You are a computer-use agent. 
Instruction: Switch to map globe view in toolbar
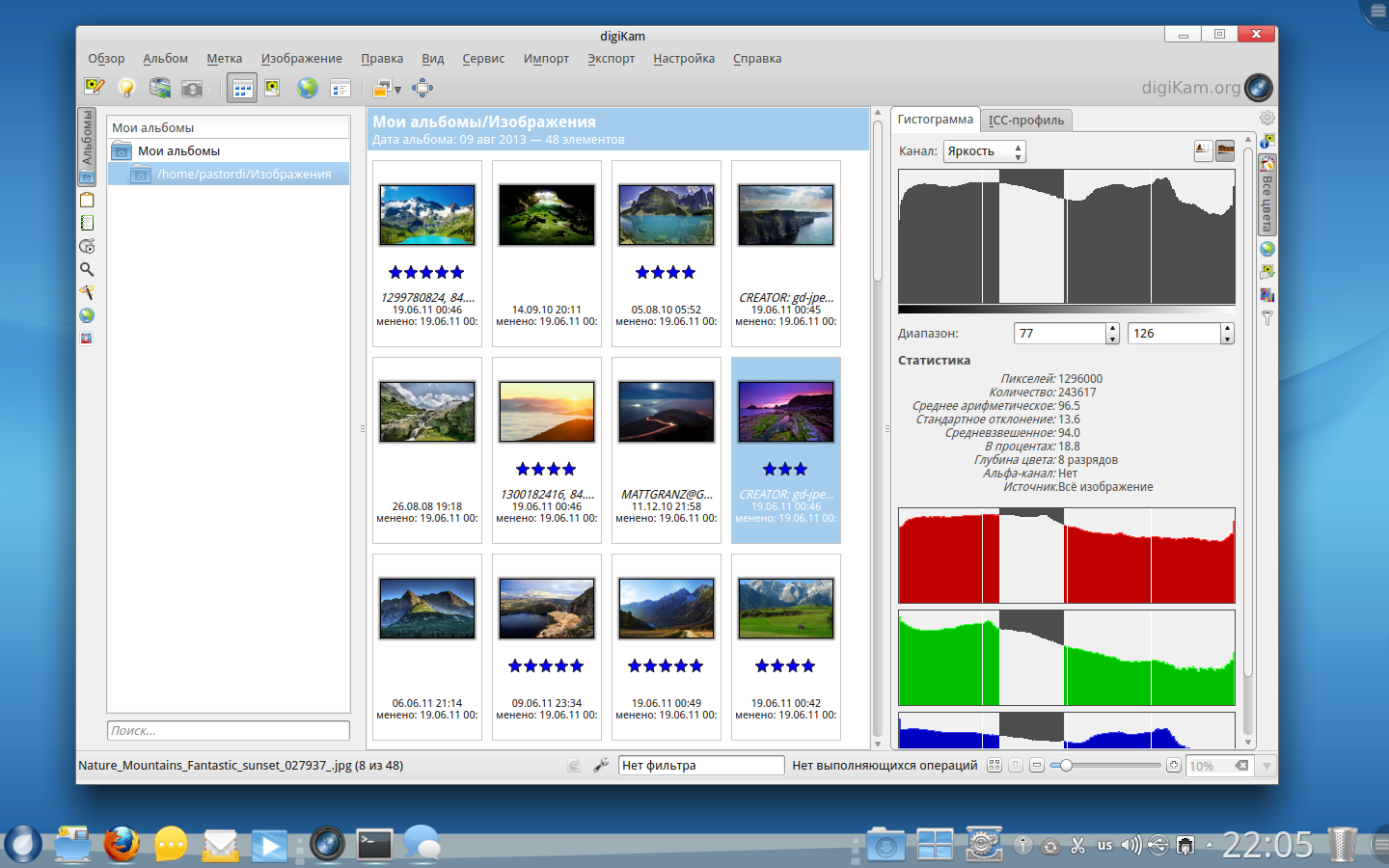pos(307,88)
